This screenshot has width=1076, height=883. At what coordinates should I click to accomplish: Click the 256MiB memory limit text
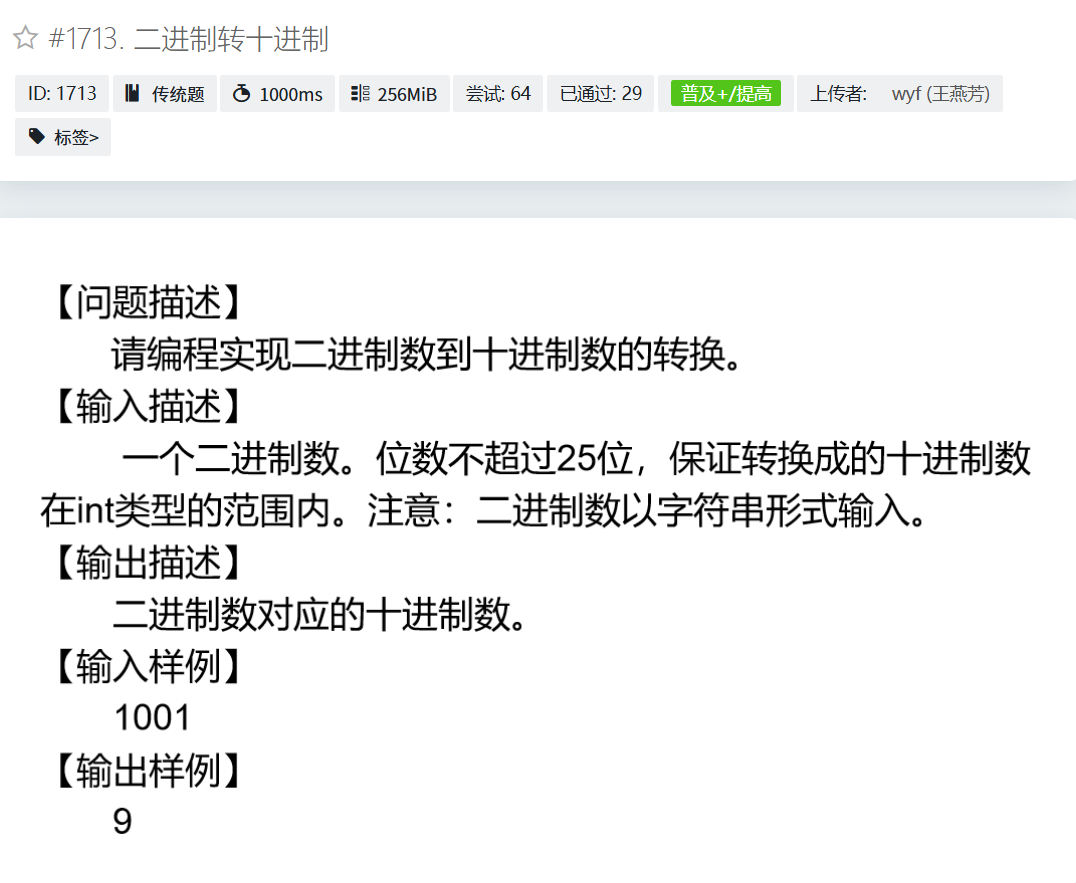click(407, 94)
